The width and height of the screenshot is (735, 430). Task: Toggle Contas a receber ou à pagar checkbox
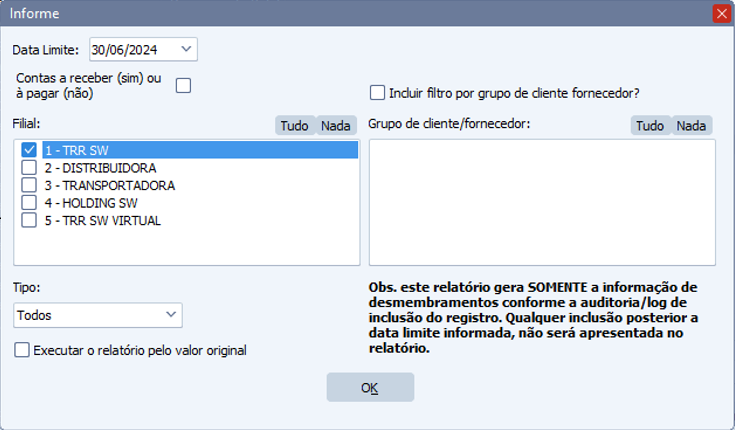183,86
